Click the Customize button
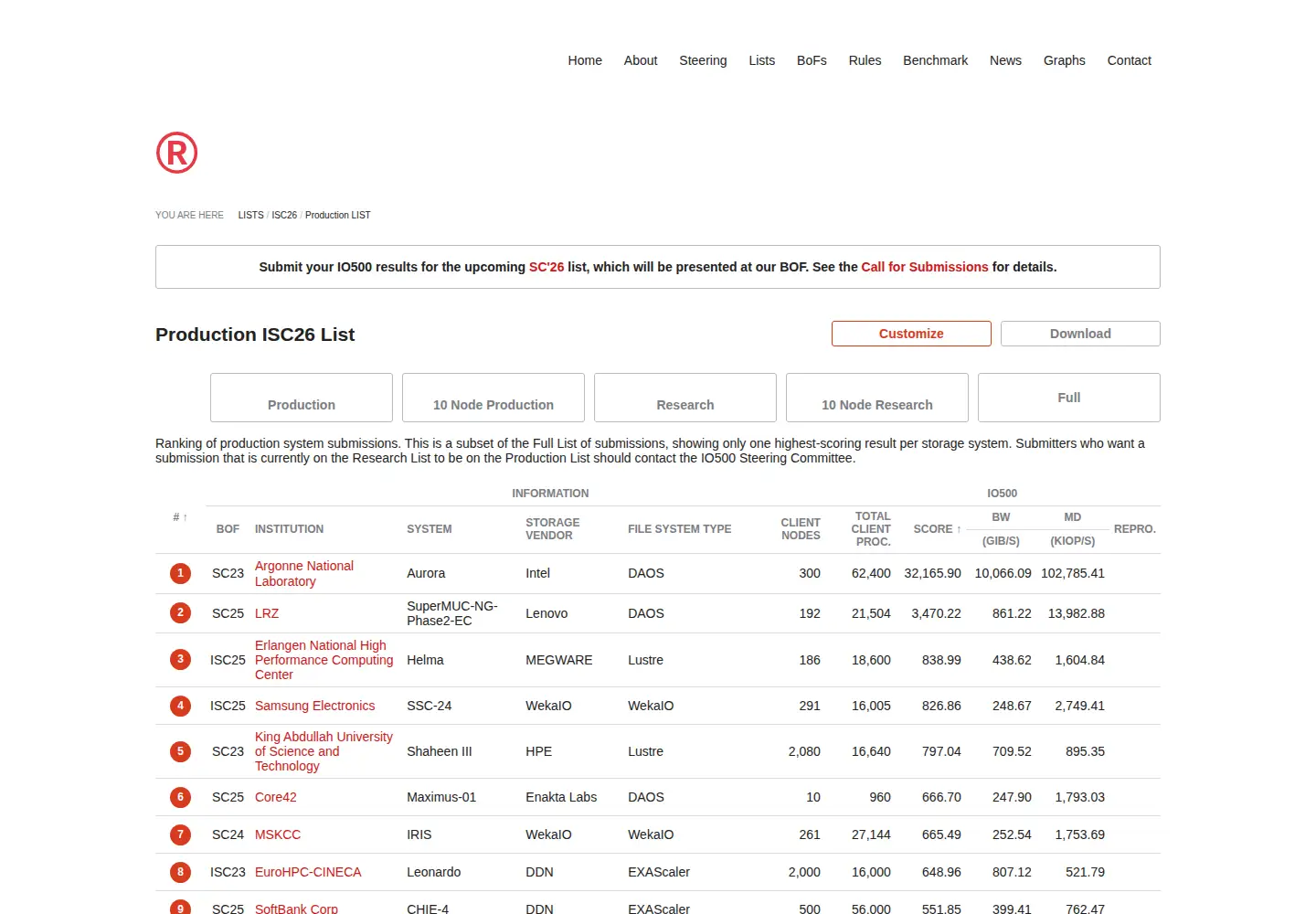 click(911, 334)
